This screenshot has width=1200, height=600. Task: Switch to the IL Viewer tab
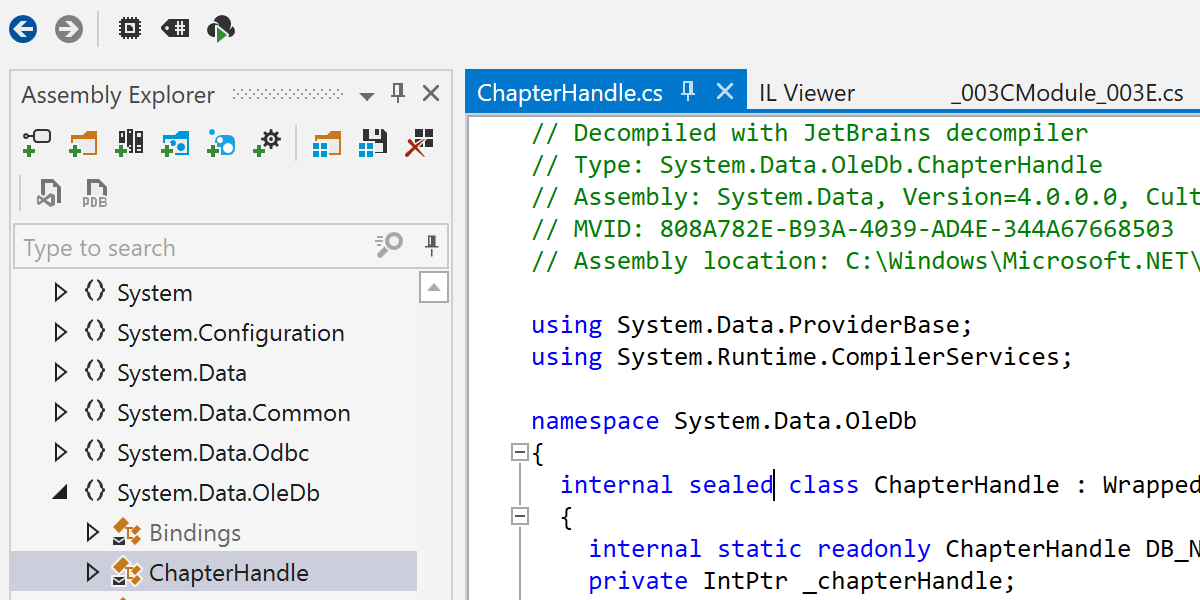click(807, 93)
